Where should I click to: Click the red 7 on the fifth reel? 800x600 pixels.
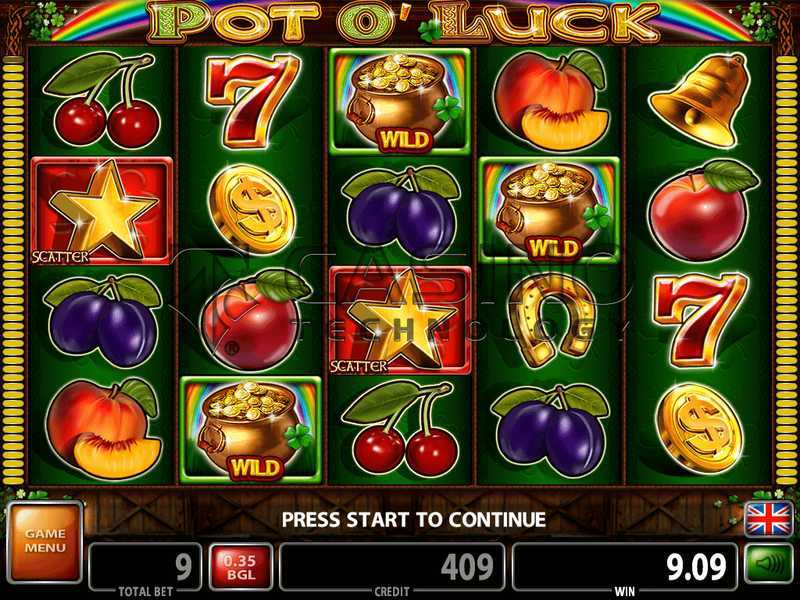[699, 319]
